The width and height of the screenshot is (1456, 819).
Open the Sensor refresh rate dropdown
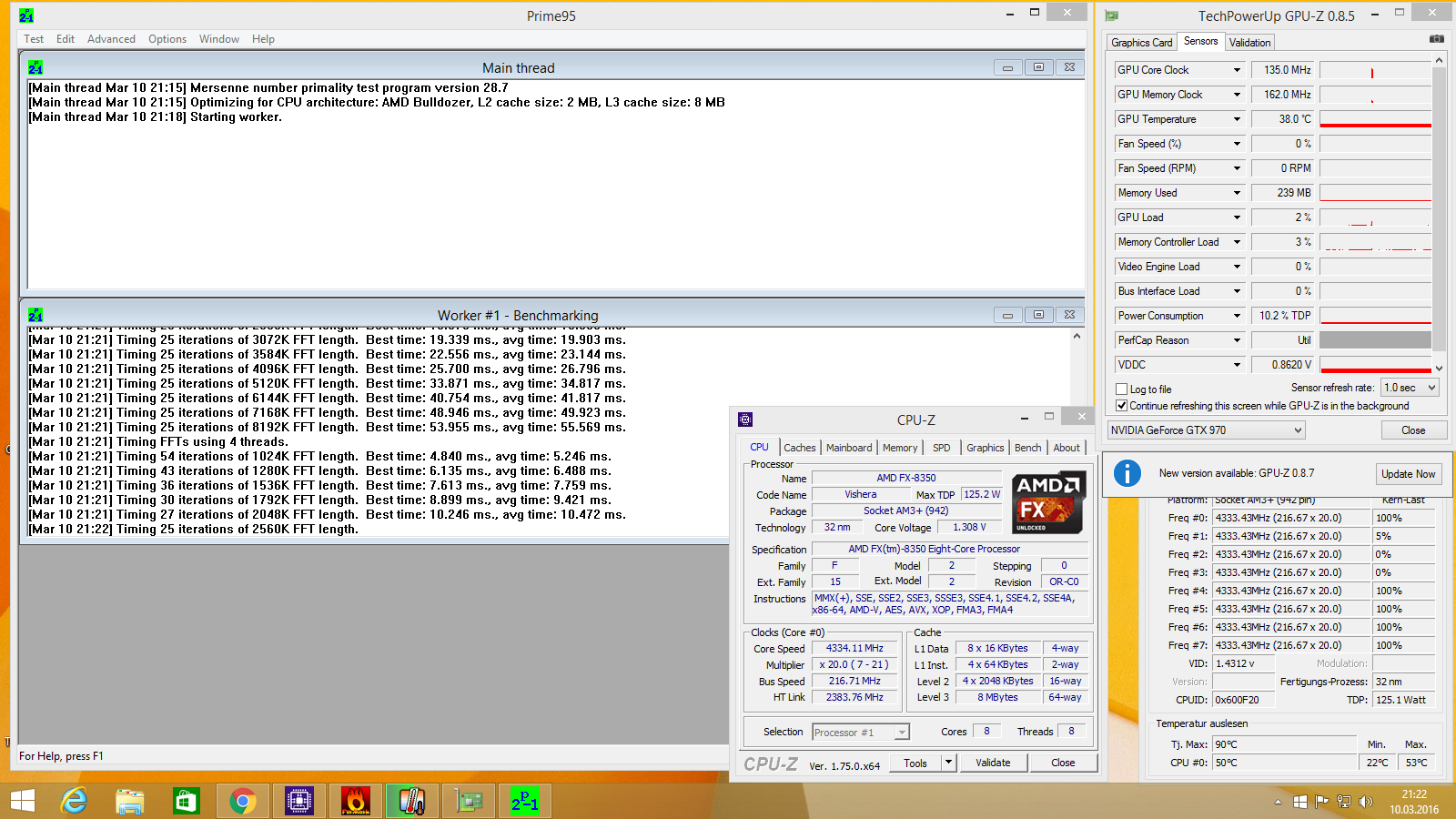click(x=1410, y=388)
